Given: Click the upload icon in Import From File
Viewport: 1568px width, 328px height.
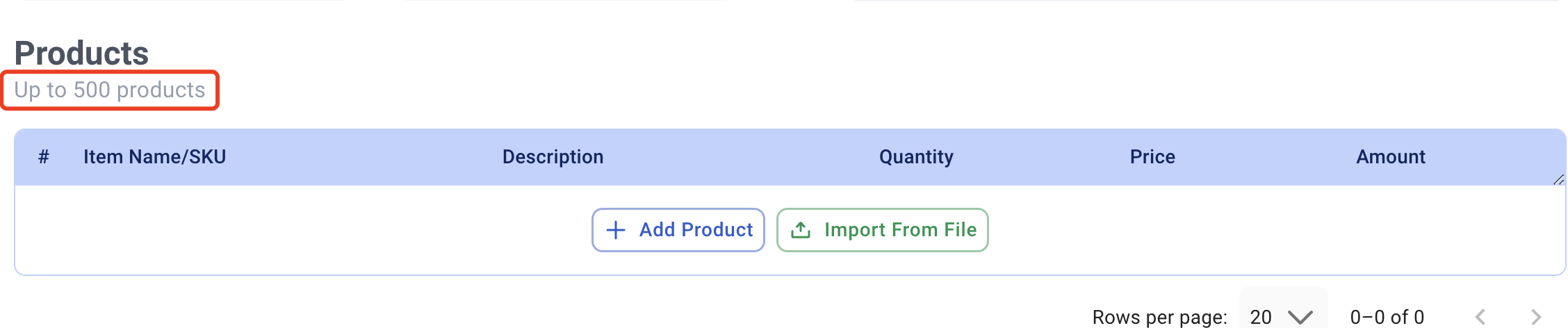Looking at the screenshot, I should [801, 230].
